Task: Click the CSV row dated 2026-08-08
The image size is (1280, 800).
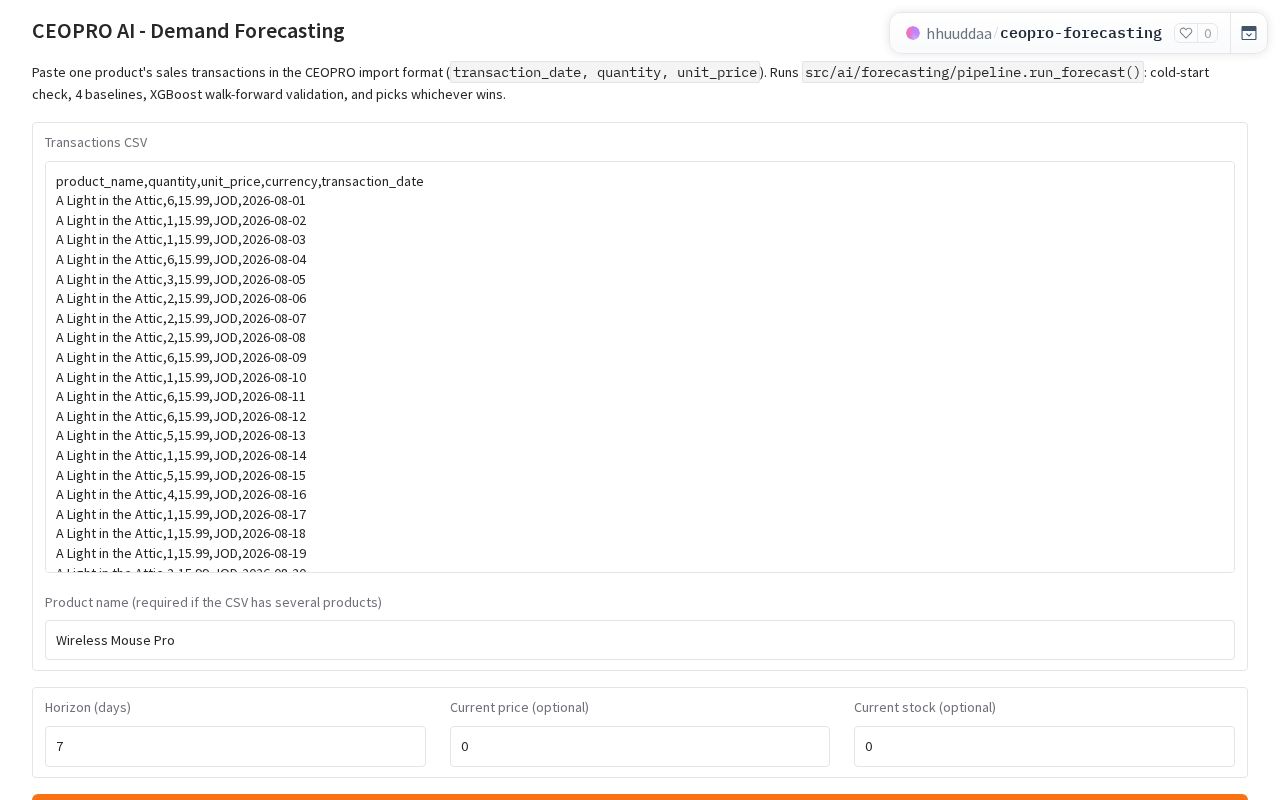Action: coord(181,337)
